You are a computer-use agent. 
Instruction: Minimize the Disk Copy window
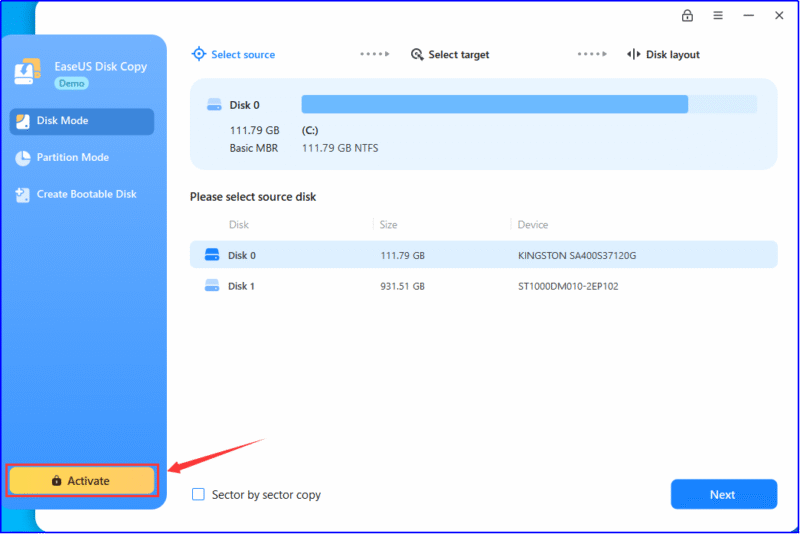pyautogui.click(x=748, y=16)
